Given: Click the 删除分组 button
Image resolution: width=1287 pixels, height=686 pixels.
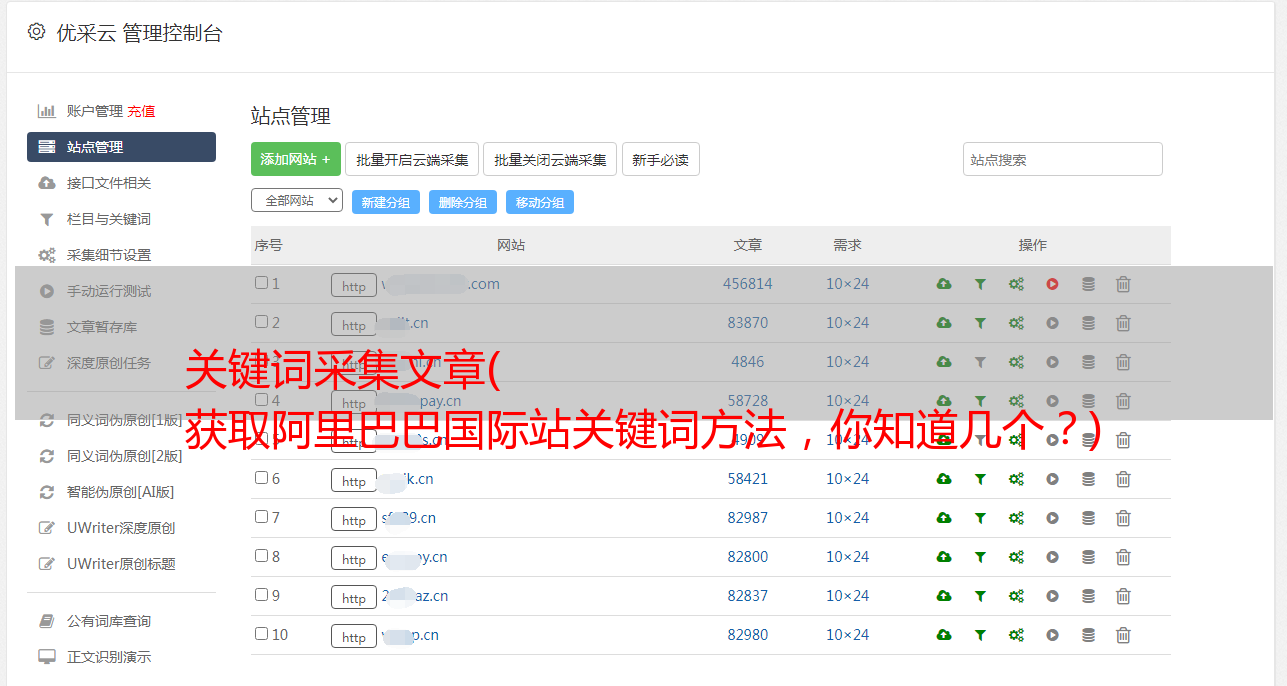Looking at the screenshot, I should (463, 202).
